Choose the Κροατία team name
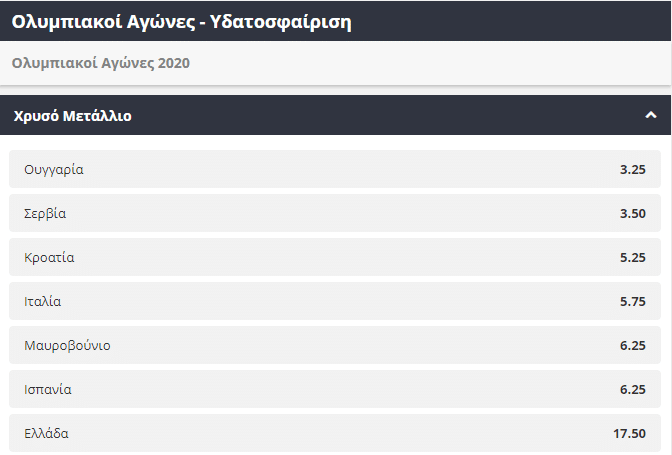672x455 pixels. [50, 258]
